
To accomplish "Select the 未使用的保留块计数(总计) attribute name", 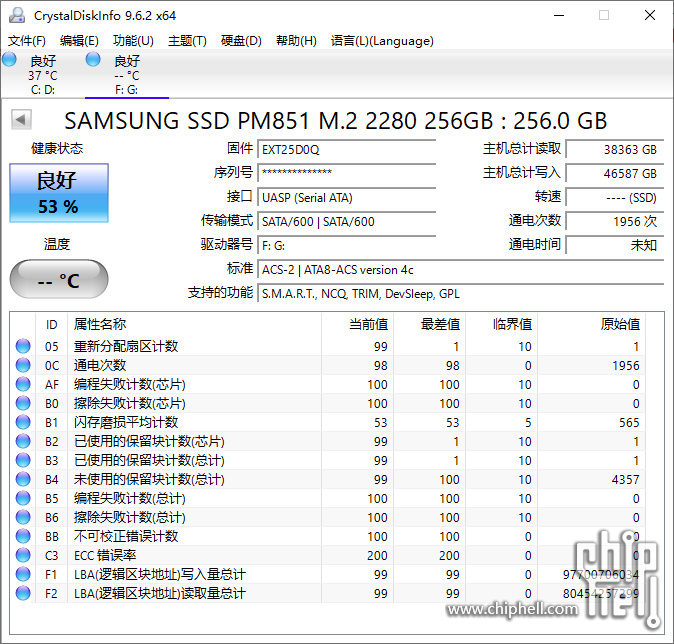I will pos(149,479).
